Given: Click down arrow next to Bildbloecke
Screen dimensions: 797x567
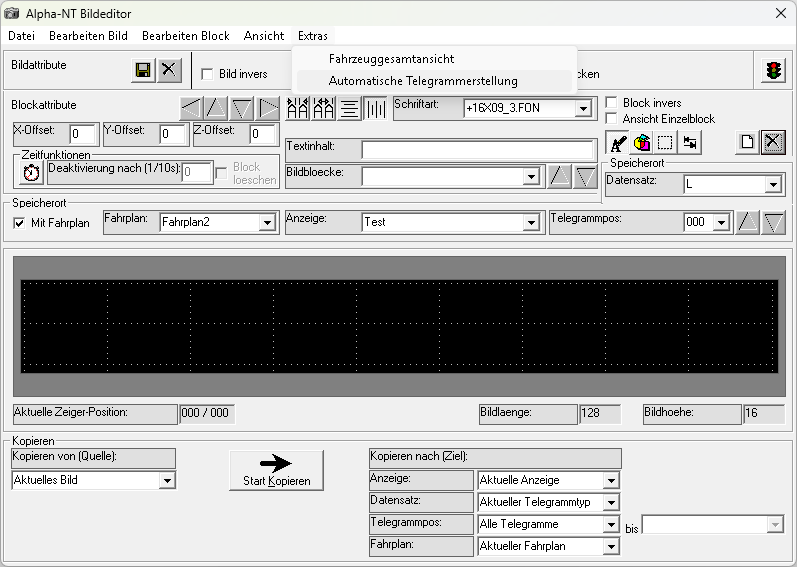Looking at the screenshot, I should click(x=585, y=176).
